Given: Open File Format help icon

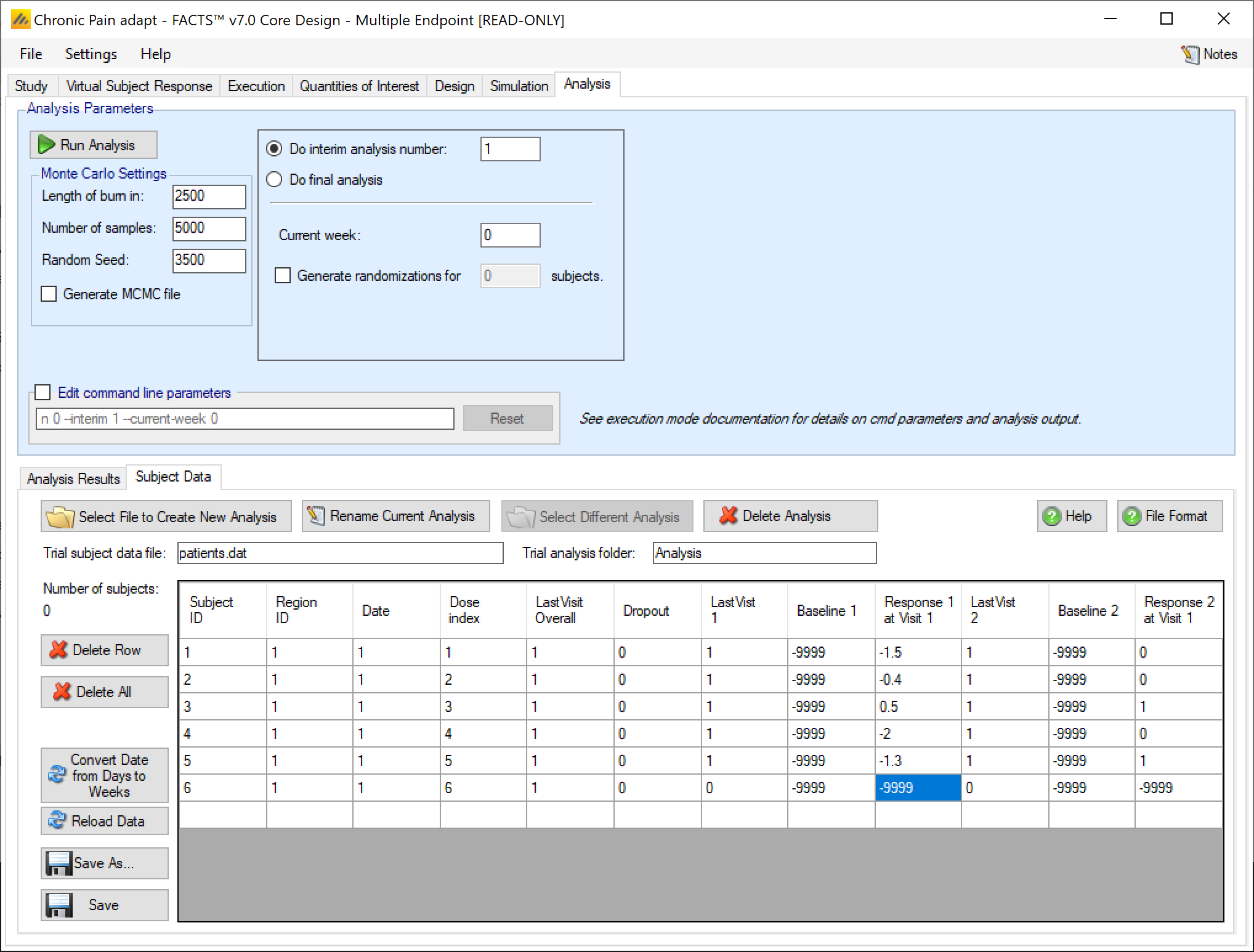Looking at the screenshot, I should pos(1131,516).
